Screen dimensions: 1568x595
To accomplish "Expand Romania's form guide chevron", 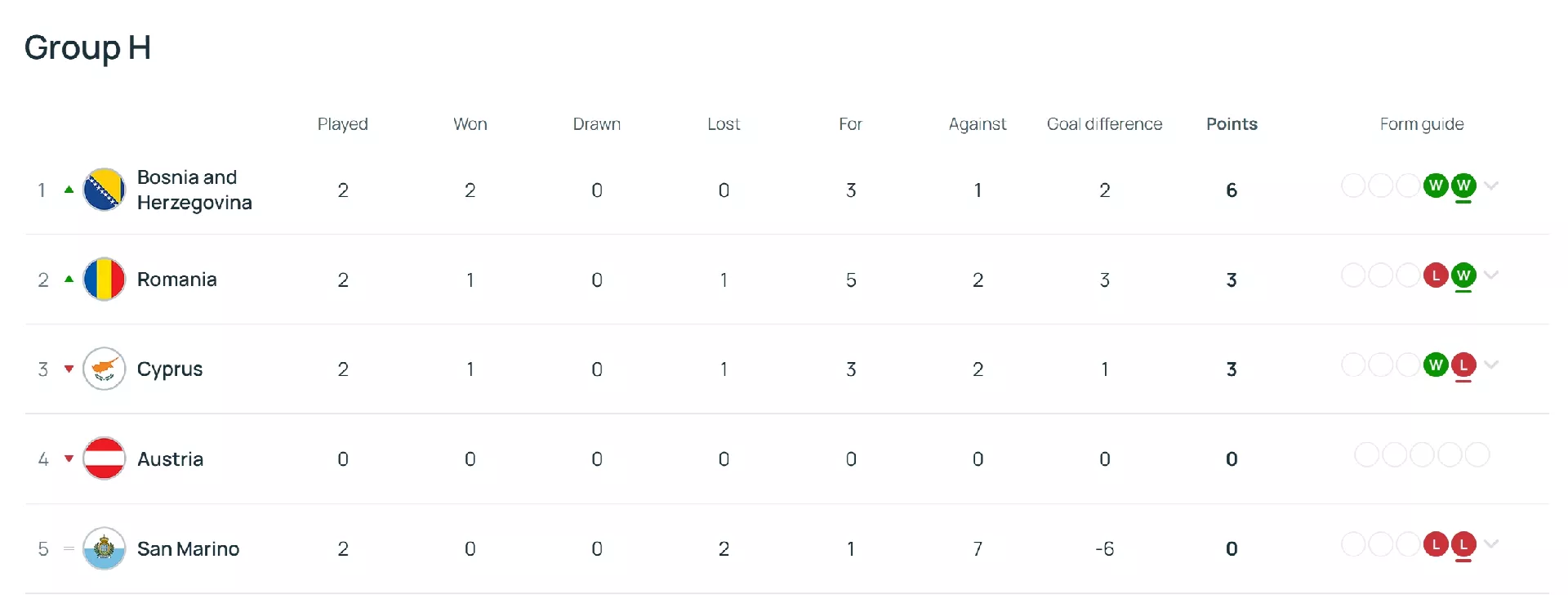I will 1491,275.
